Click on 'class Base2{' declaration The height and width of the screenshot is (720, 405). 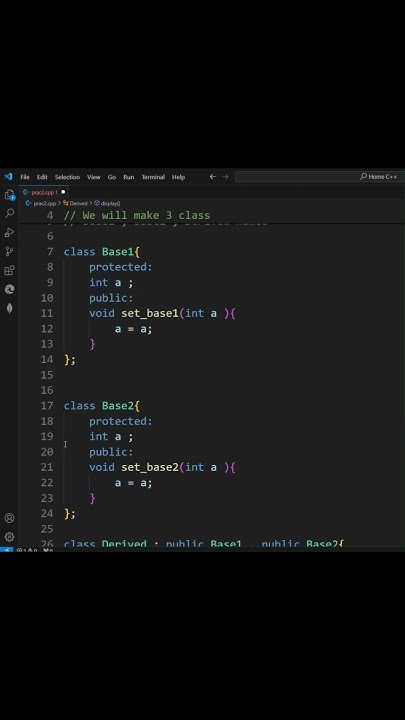click(x=101, y=406)
